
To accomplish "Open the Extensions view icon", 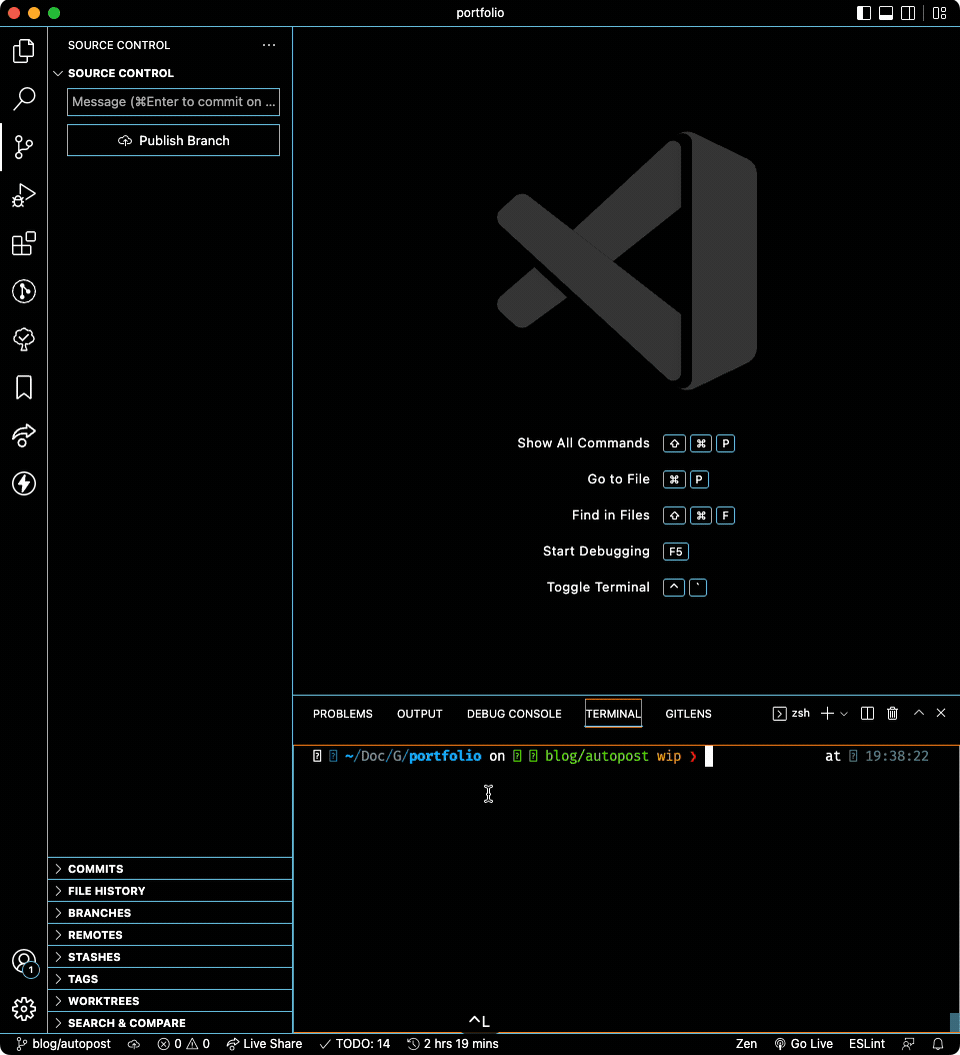I will point(23,243).
